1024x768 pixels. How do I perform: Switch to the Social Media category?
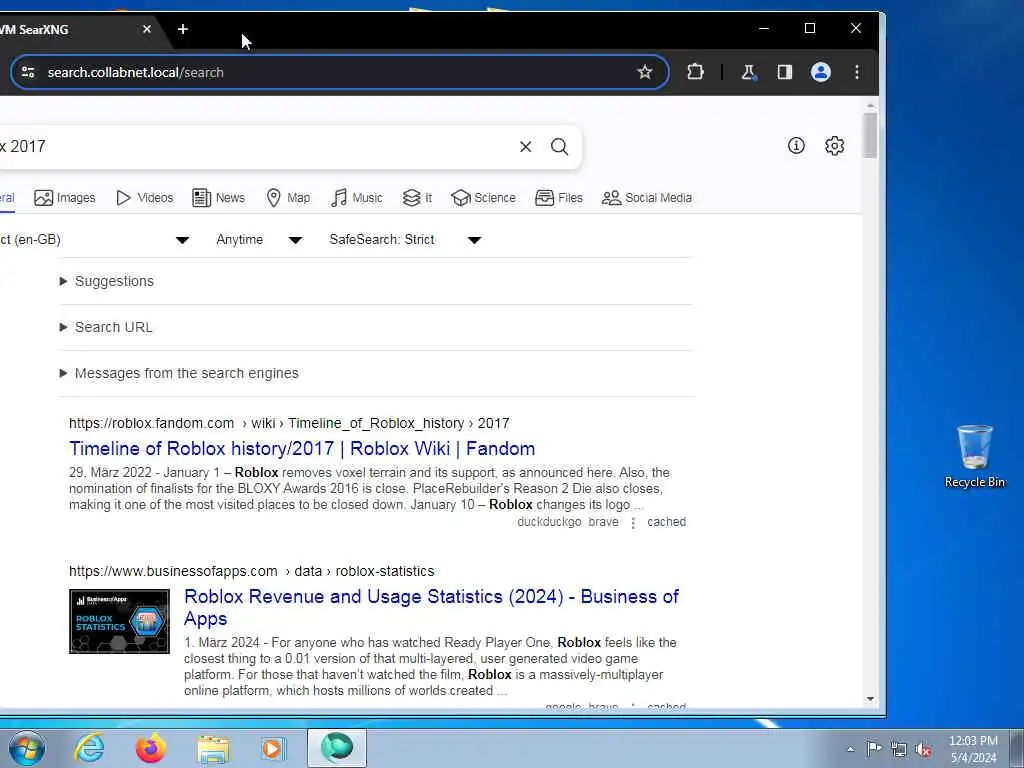tap(647, 198)
